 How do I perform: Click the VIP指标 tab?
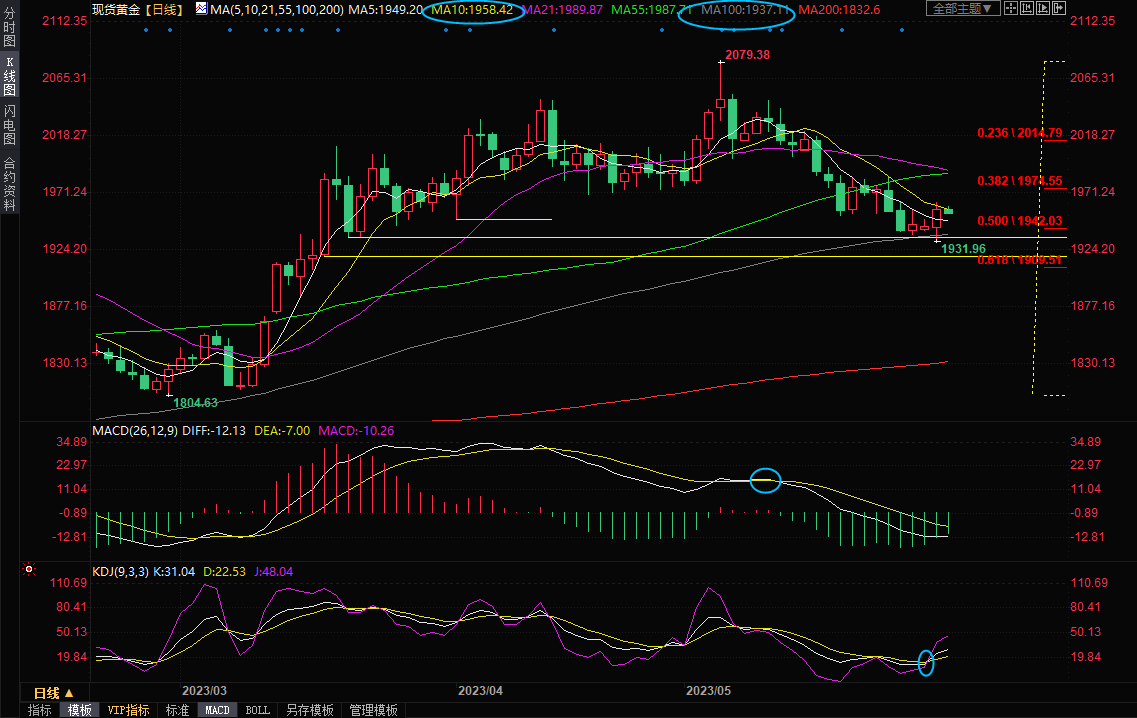point(129,710)
